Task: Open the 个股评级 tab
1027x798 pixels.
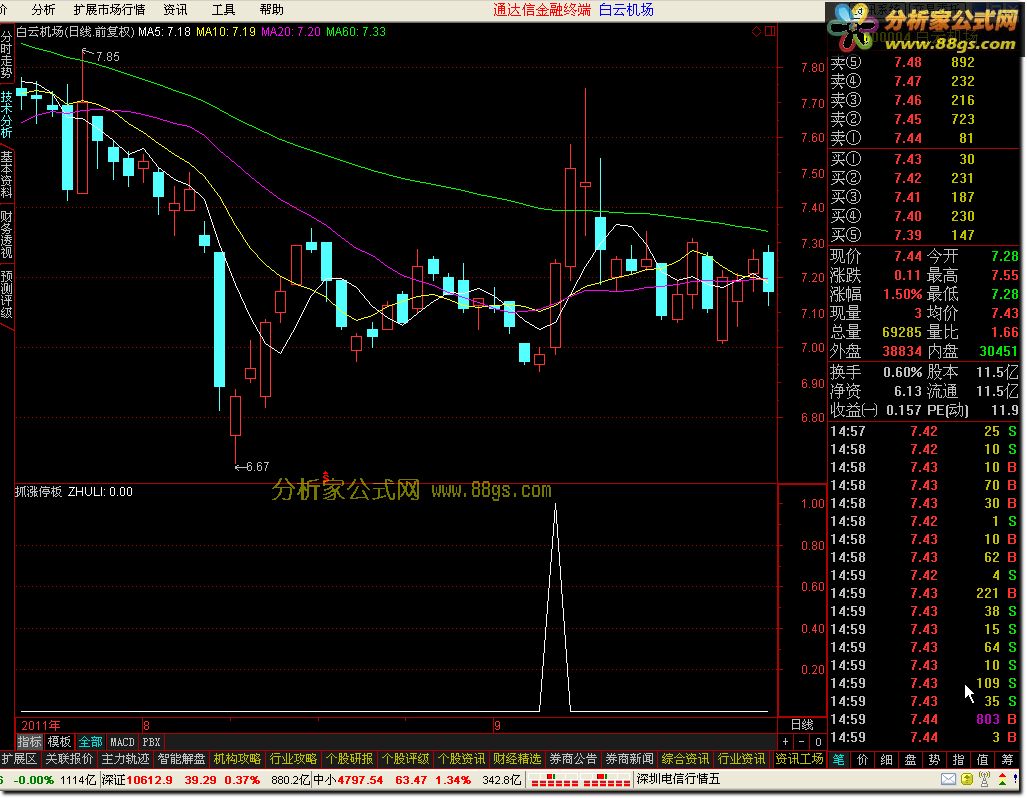Action: click(405, 759)
